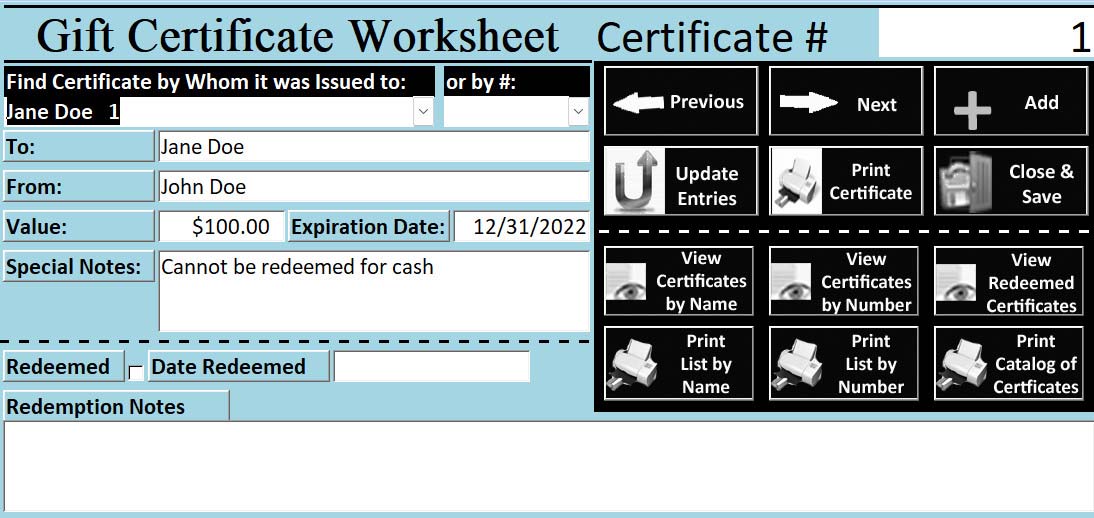The height and width of the screenshot is (518, 1094).
Task: Click the Next record arrow icon
Action: 808,102
